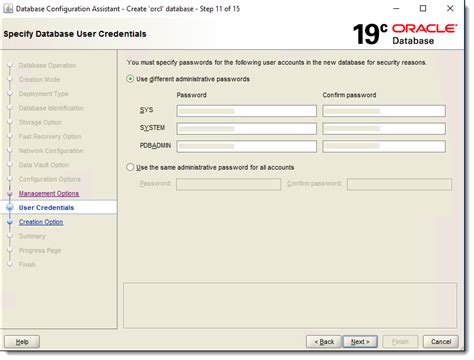Click the Creation Option step bullet icon

(10, 222)
